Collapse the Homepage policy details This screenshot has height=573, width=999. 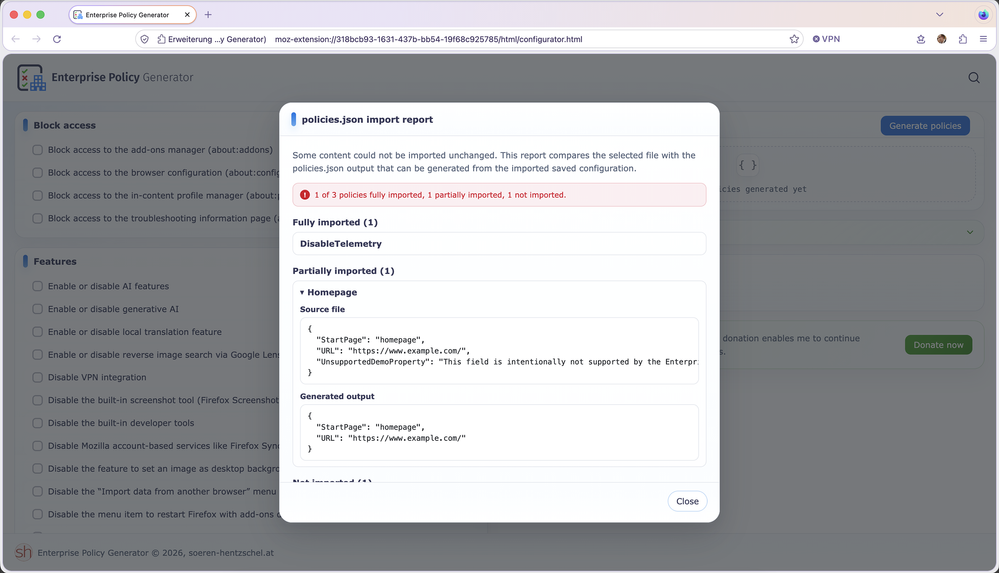pos(328,292)
